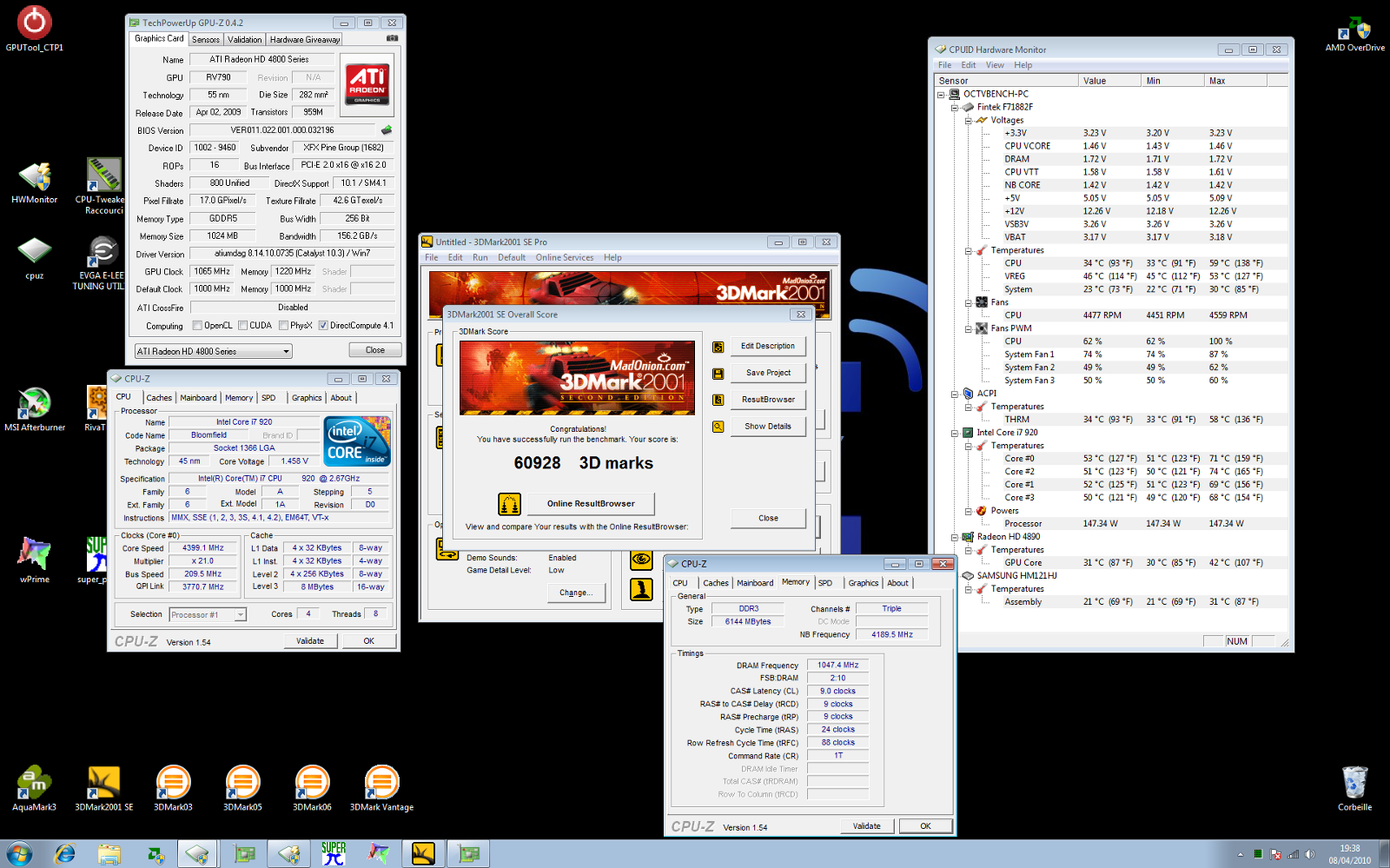Collapse the Voltages tree section

pyautogui.click(x=969, y=120)
